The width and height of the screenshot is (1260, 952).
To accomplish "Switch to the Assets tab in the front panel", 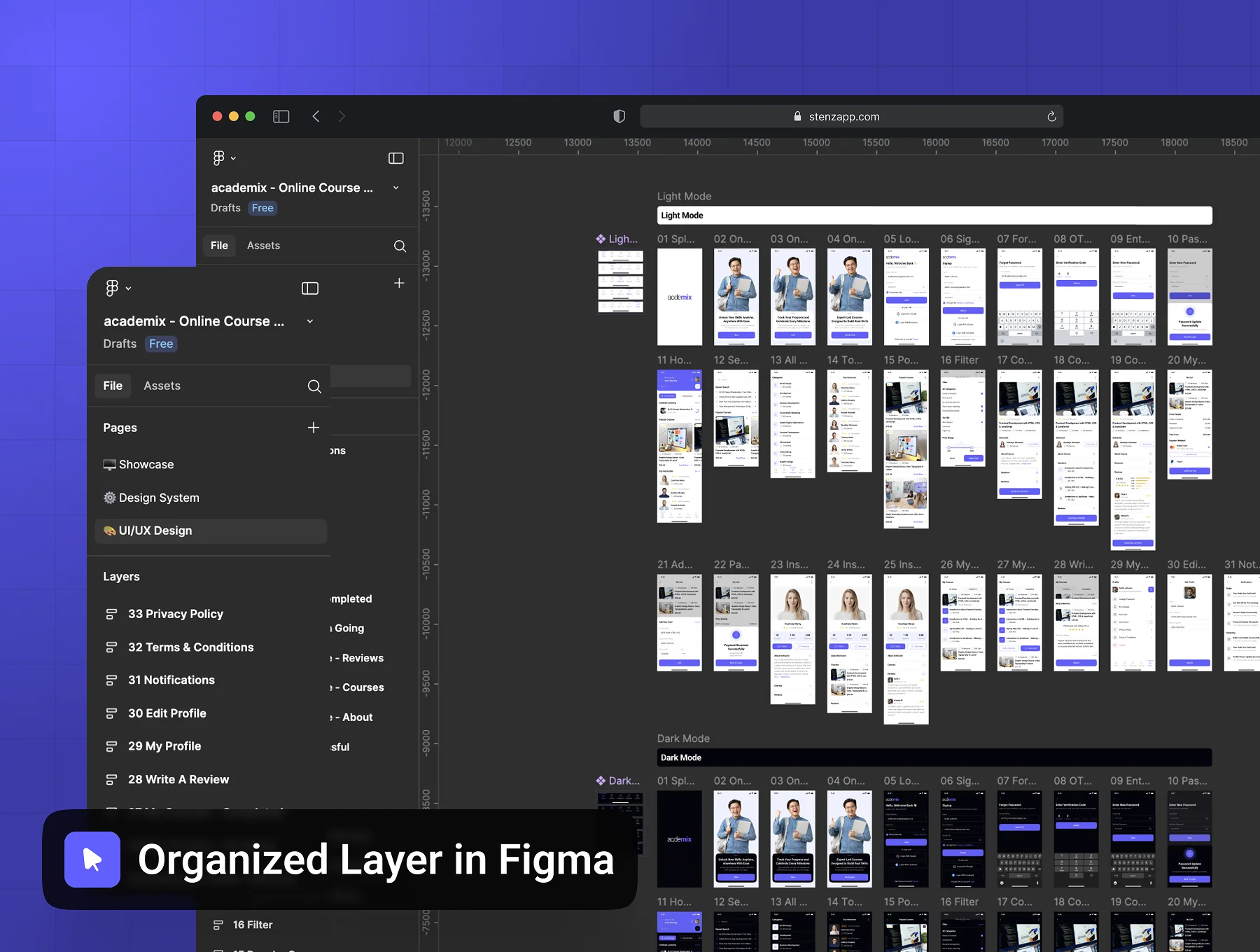I will pyautogui.click(x=162, y=386).
